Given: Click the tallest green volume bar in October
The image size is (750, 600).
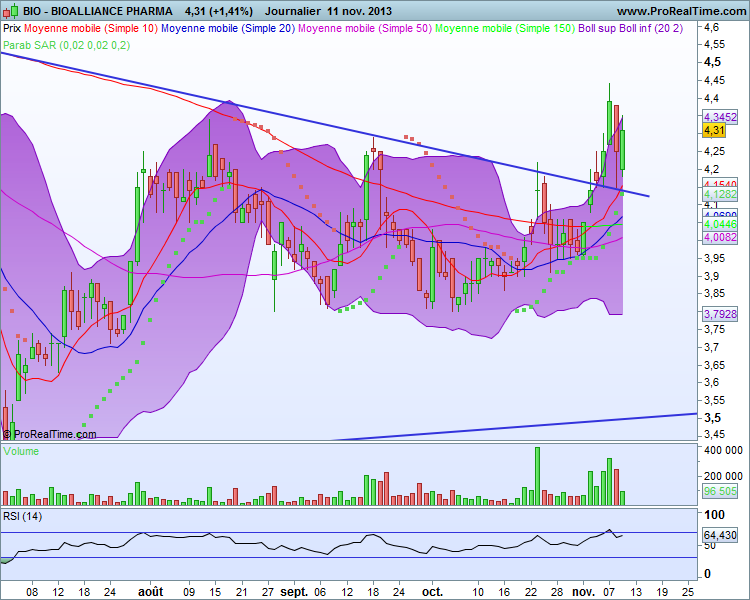Looking at the screenshot, I should point(537,476).
